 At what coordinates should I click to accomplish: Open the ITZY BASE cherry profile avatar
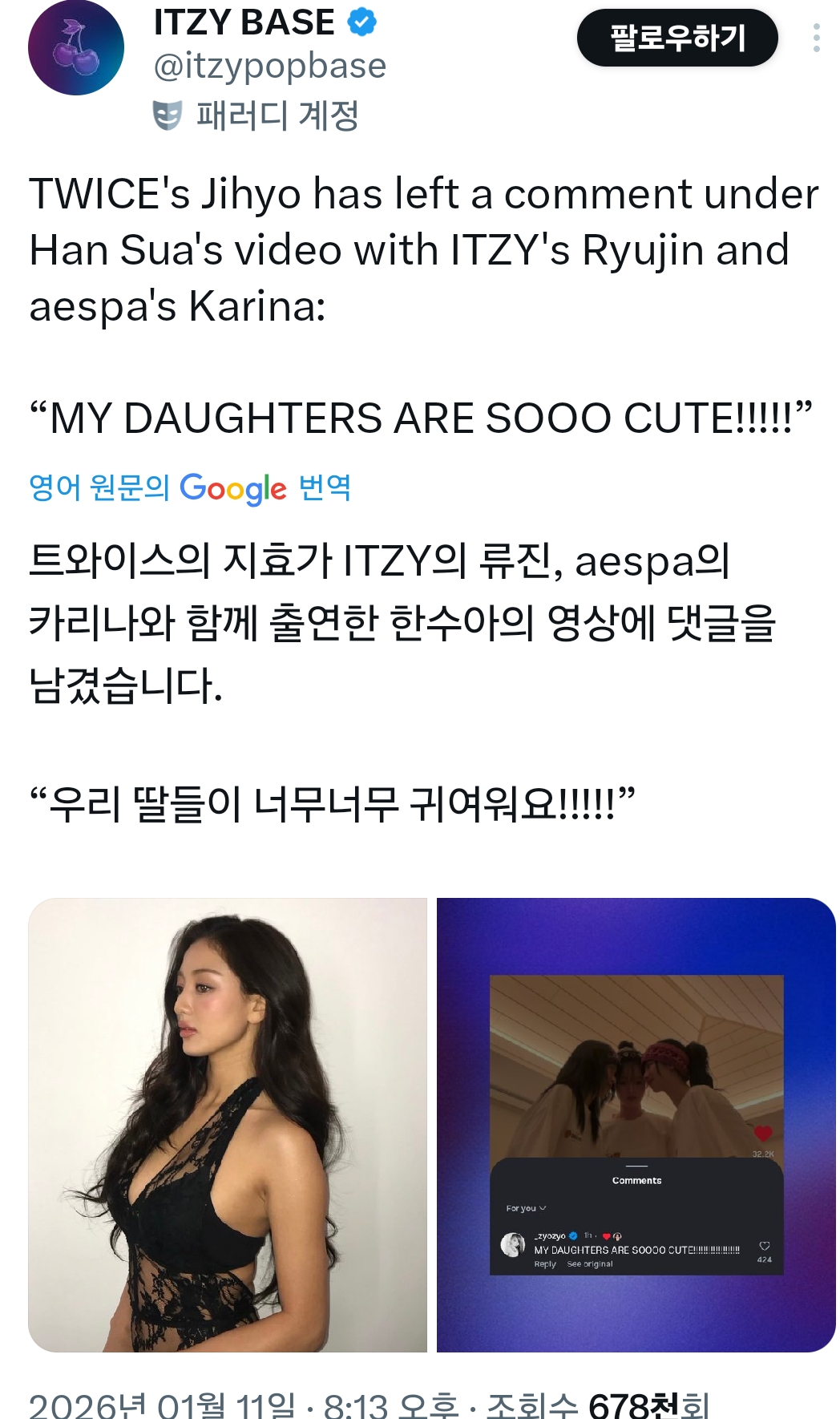click(76, 48)
